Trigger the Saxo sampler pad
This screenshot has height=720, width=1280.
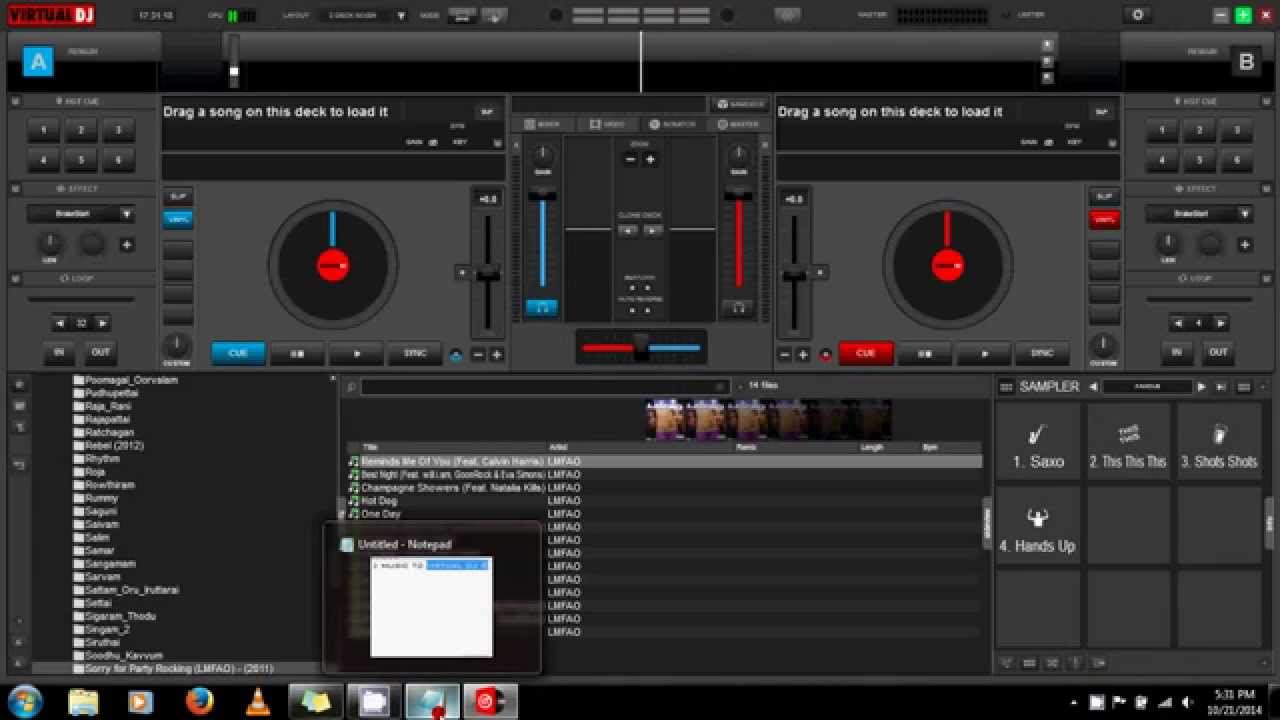1038,442
